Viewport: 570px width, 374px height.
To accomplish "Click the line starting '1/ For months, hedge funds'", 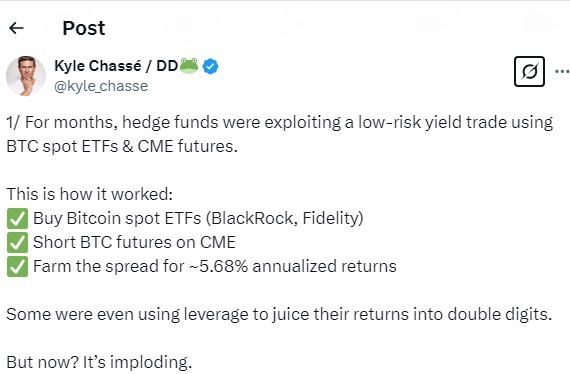I will [280, 122].
